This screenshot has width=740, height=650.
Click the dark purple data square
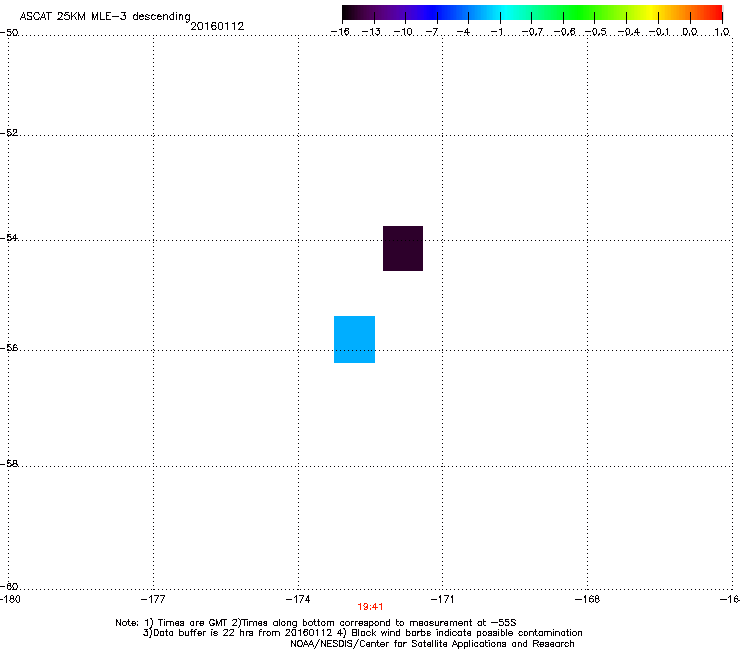click(x=403, y=248)
